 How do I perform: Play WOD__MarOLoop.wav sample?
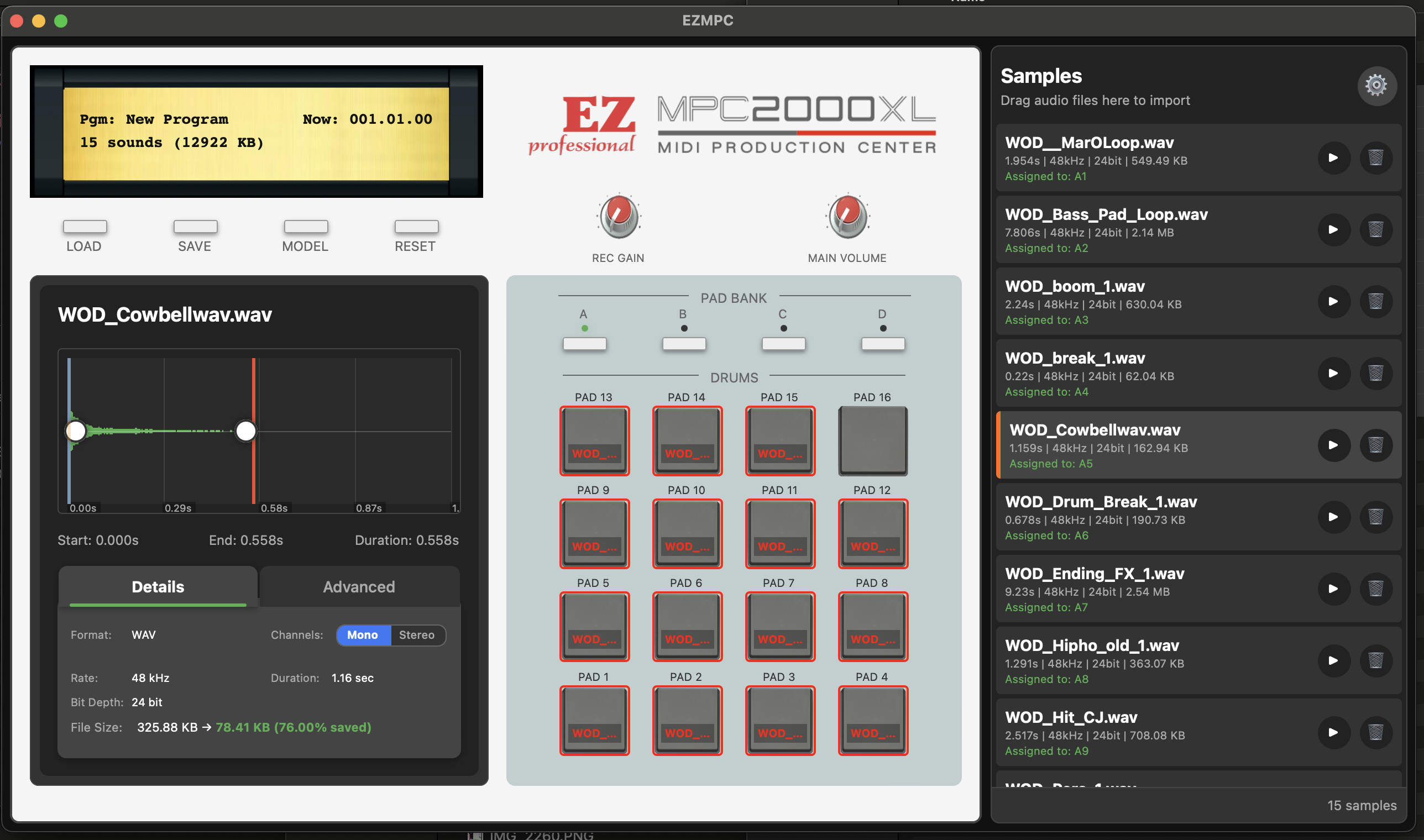1333,158
